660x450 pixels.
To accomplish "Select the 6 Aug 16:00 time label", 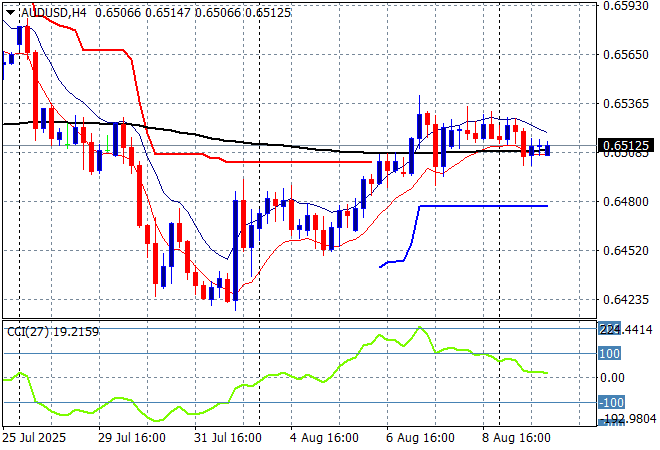I will (x=420, y=438).
